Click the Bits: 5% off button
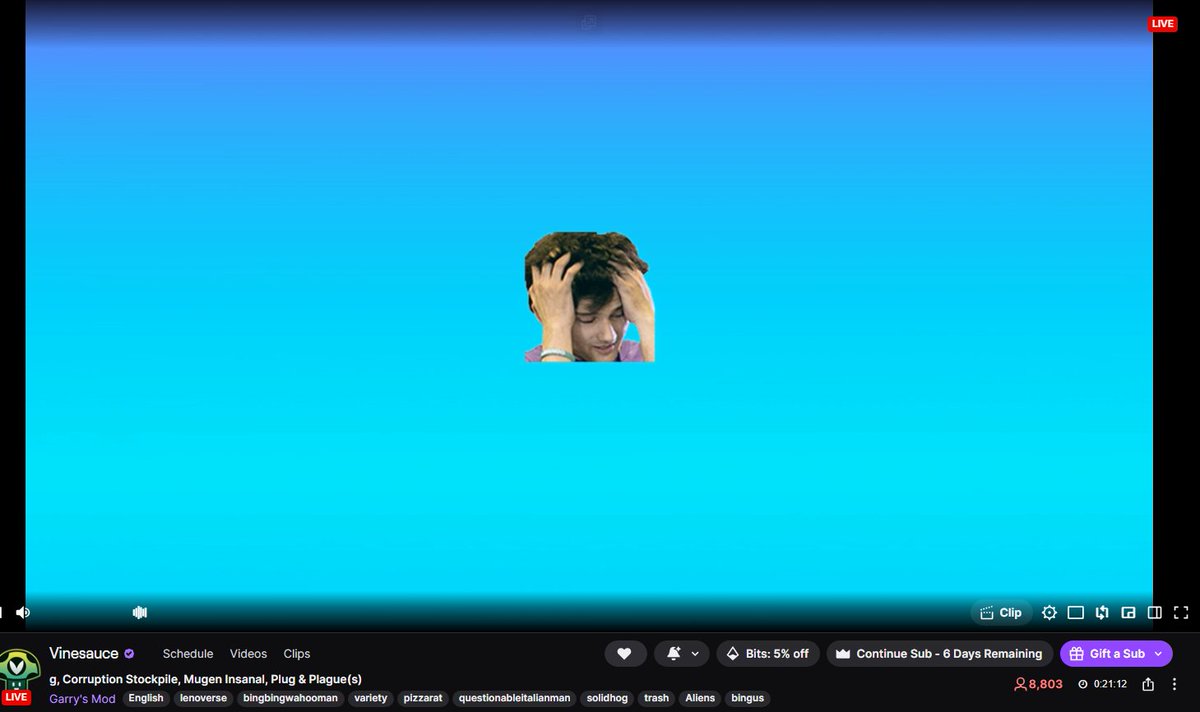This screenshot has height=712, width=1200. (768, 654)
